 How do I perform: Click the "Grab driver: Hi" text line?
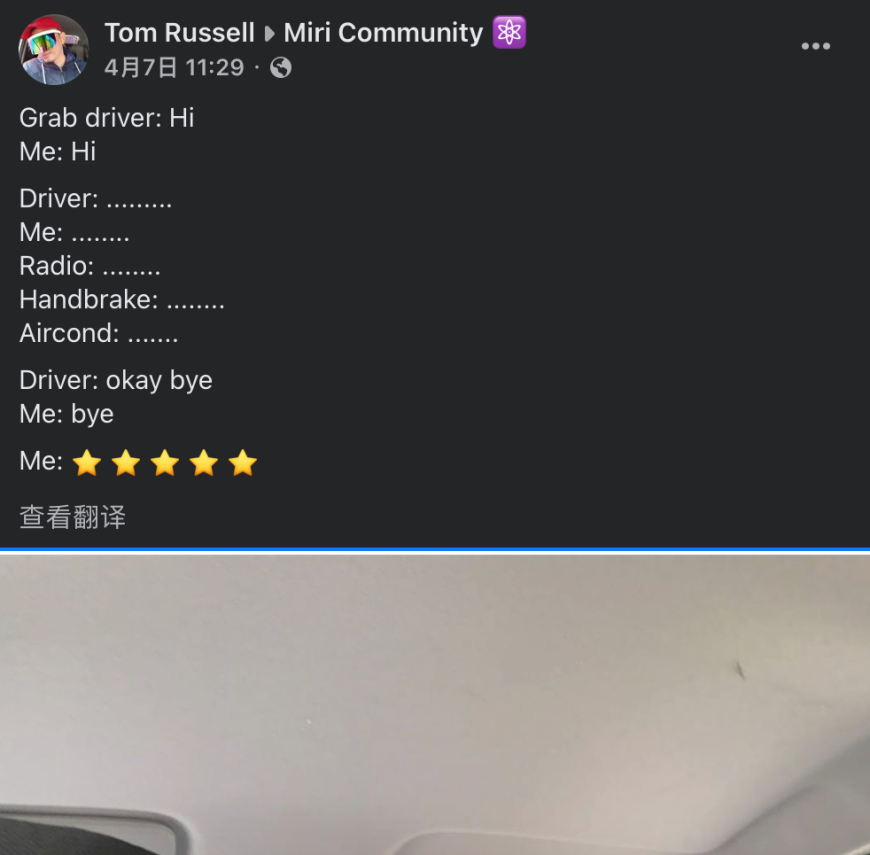(x=107, y=118)
